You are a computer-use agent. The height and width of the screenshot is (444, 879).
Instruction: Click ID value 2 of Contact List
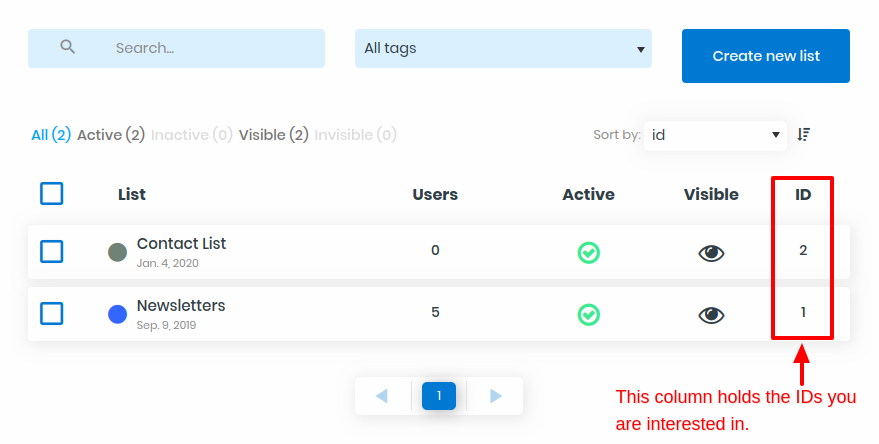pos(803,251)
